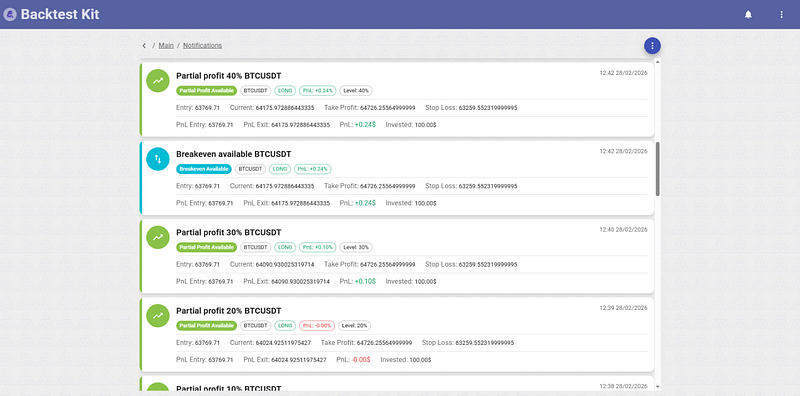Screen dimensions: 800x396
Task: Click Take Profit value on Partial profit 30% card
Action: click(388, 264)
